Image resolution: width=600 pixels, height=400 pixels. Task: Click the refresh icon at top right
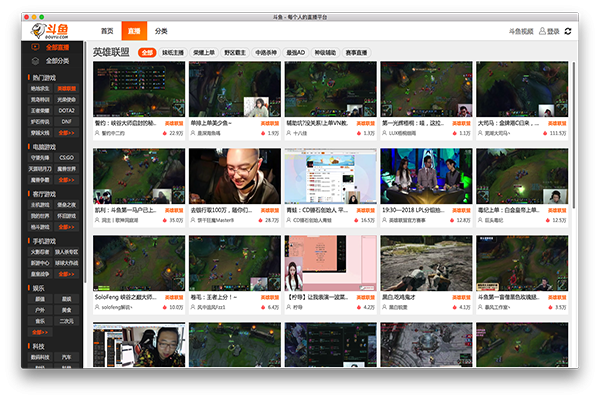point(568,31)
